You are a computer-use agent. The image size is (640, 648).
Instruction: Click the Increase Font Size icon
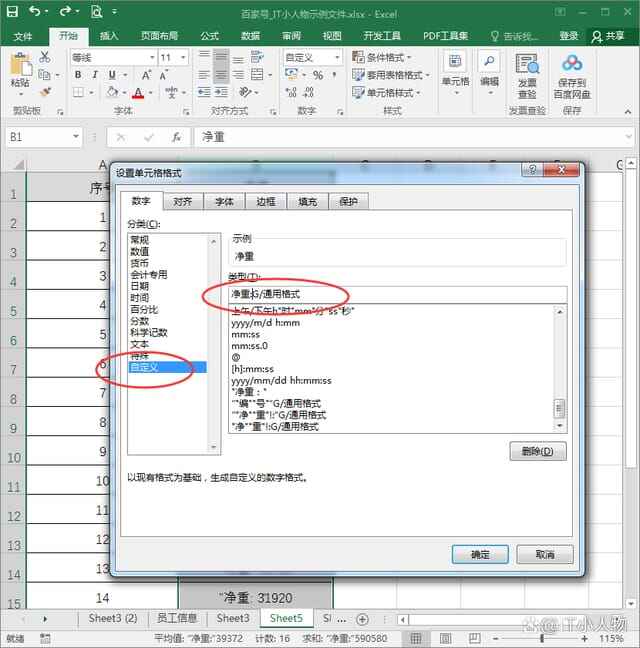(x=146, y=75)
